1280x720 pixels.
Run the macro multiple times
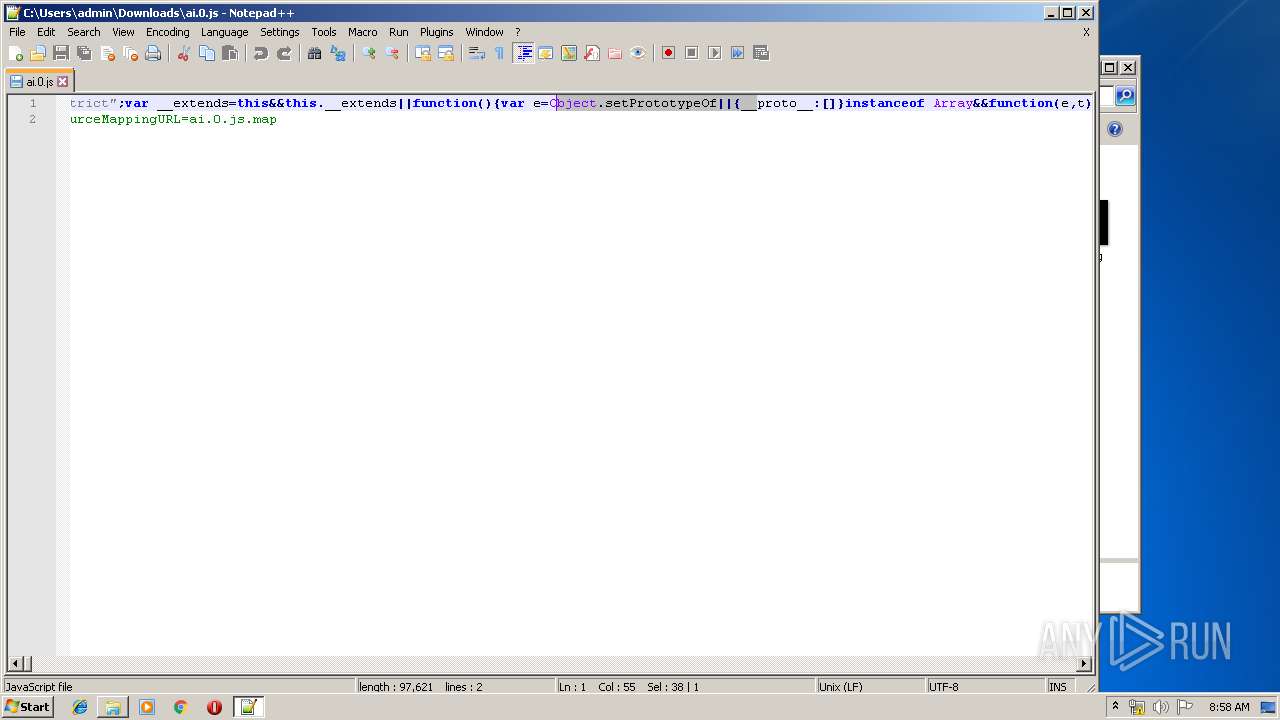[x=737, y=53]
